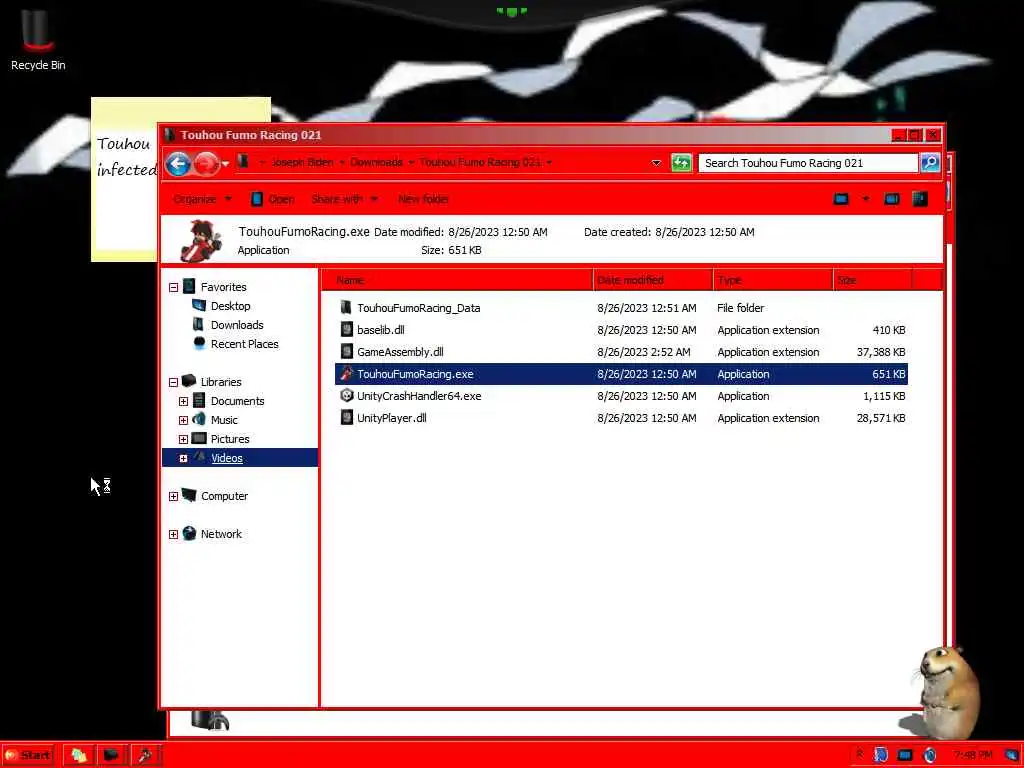The image size is (1024, 768).
Task: Sort files by the Size column header
Action: point(873,280)
